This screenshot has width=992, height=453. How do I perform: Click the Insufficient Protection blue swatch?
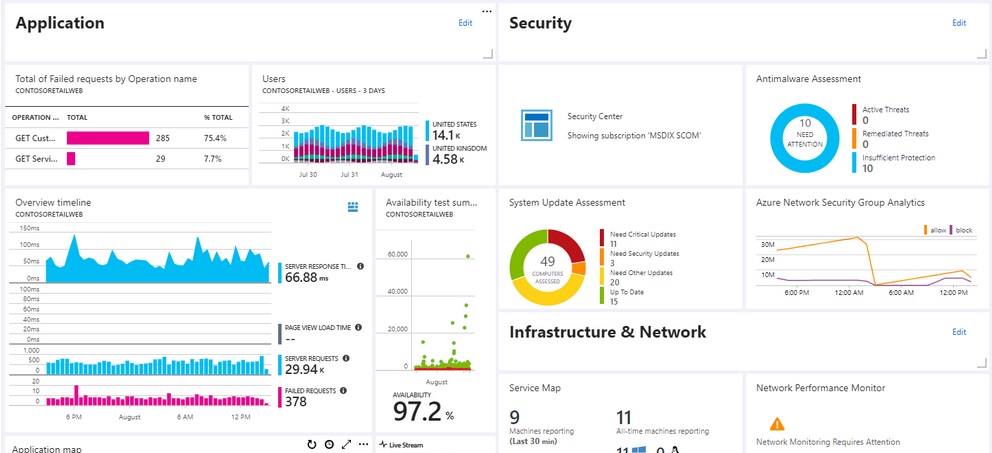click(x=854, y=163)
